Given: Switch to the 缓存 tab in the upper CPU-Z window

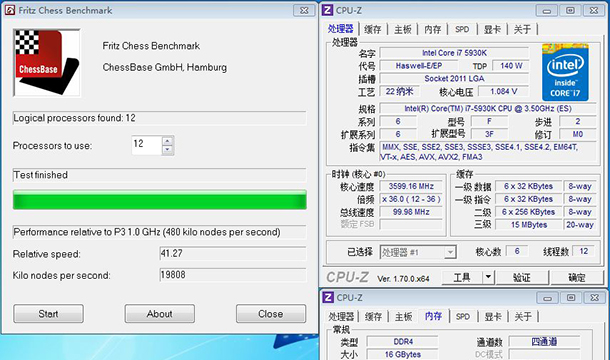Looking at the screenshot, I should (x=372, y=29).
